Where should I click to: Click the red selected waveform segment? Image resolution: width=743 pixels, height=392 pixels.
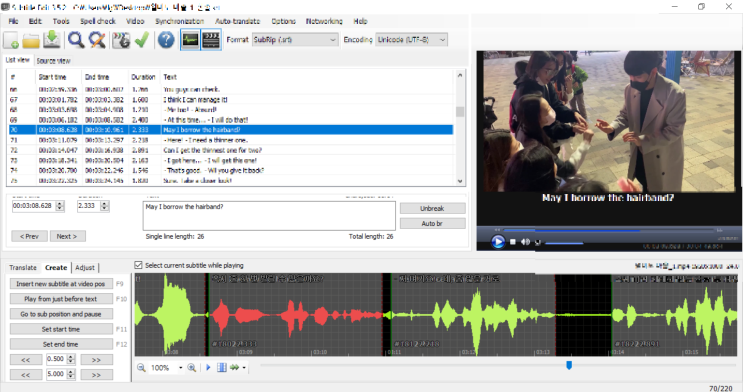[x=296, y=315]
